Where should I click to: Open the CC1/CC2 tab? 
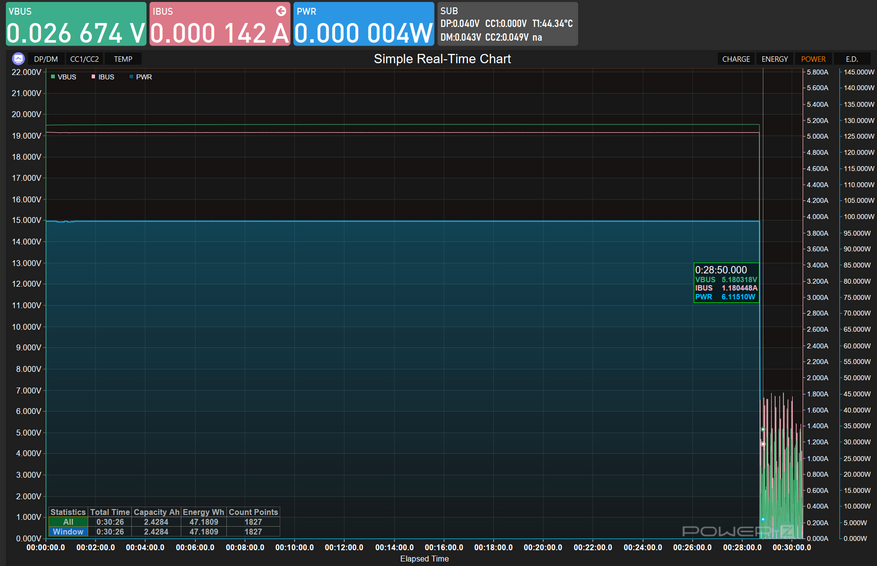pos(84,59)
